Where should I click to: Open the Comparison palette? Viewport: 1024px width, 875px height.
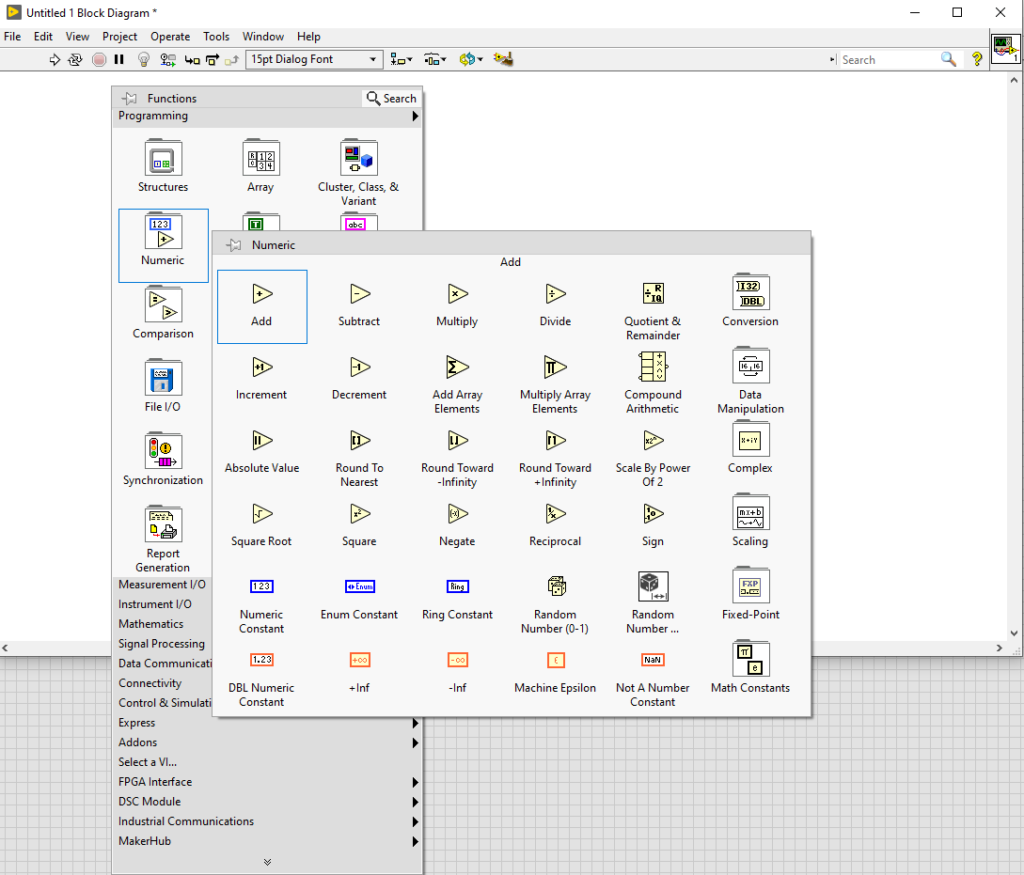[163, 312]
